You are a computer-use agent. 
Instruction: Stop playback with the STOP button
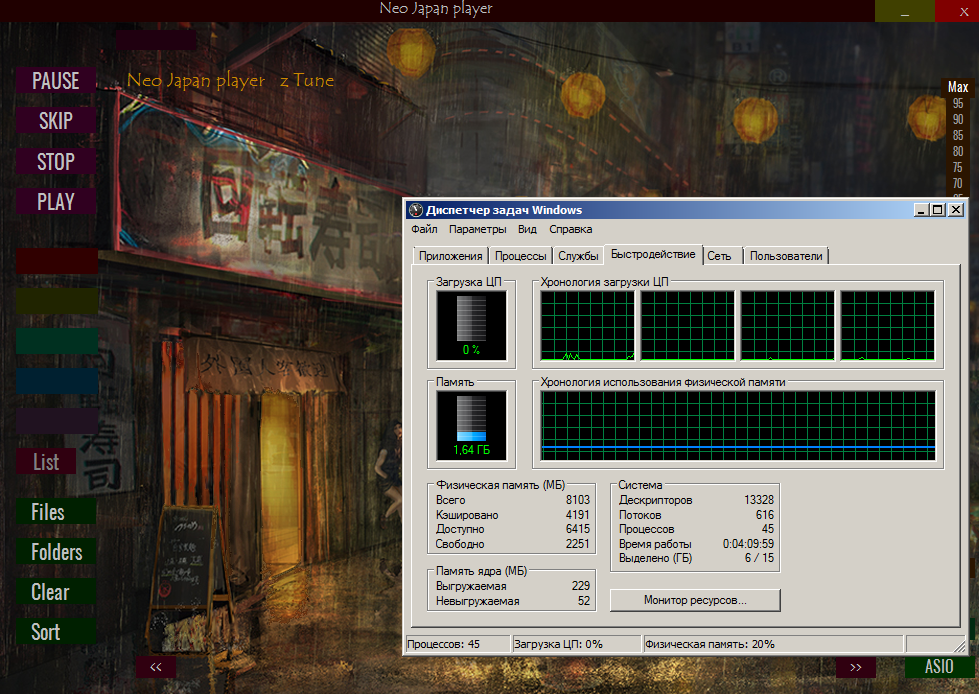pyautogui.click(x=56, y=161)
